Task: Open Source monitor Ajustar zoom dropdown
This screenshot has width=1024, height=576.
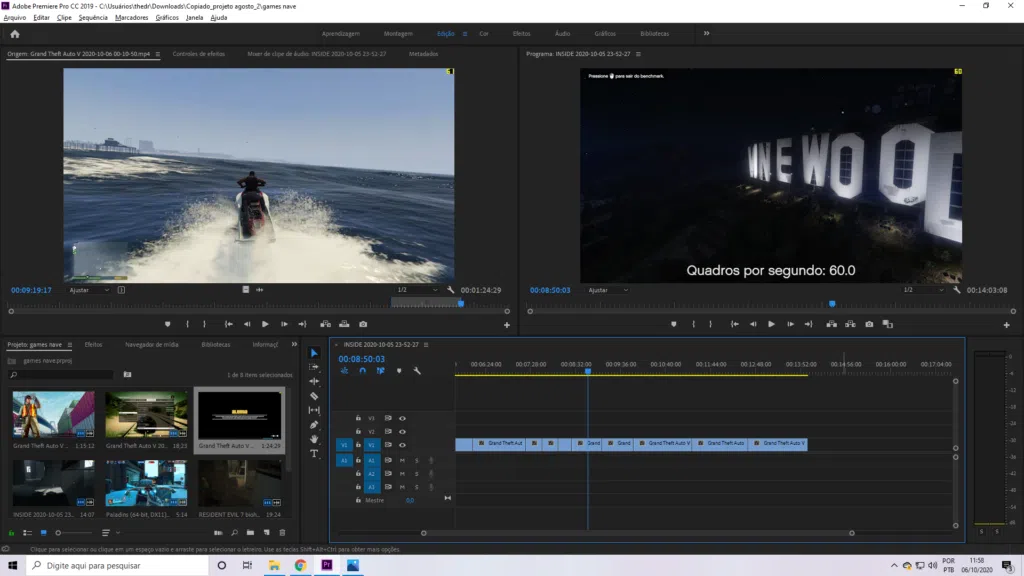Action: click(90, 290)
